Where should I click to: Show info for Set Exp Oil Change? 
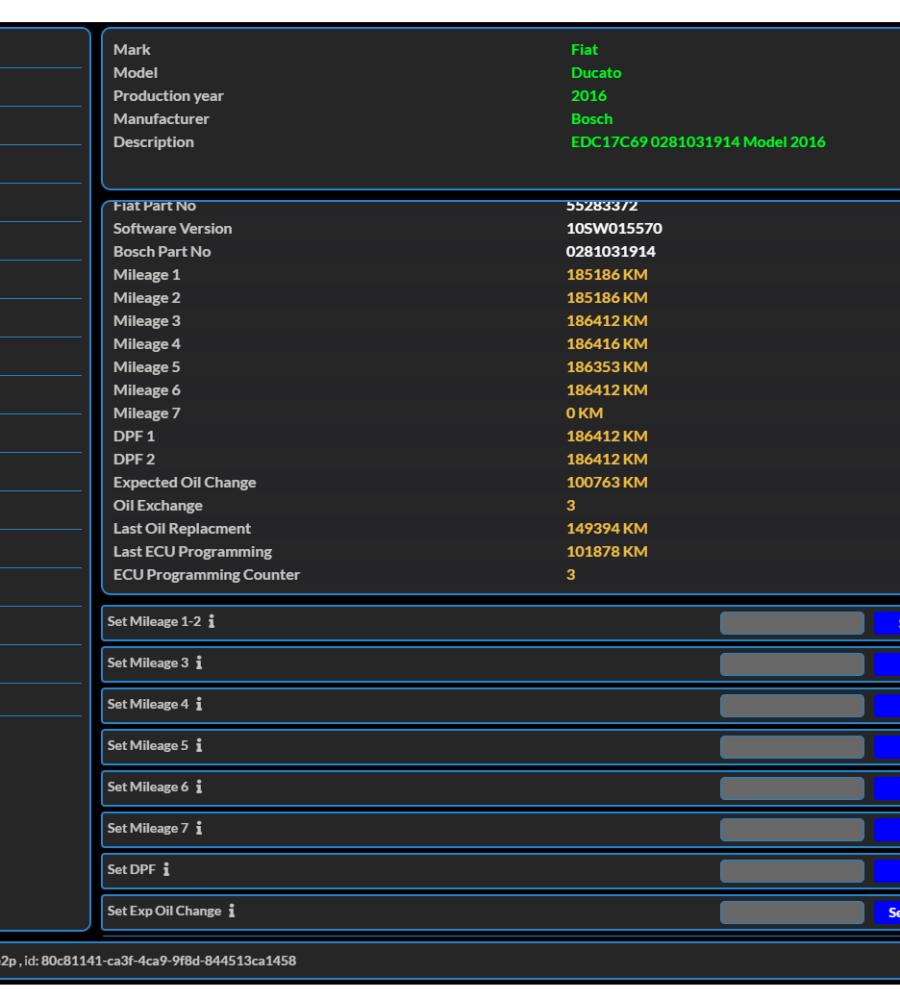[231, 911]
